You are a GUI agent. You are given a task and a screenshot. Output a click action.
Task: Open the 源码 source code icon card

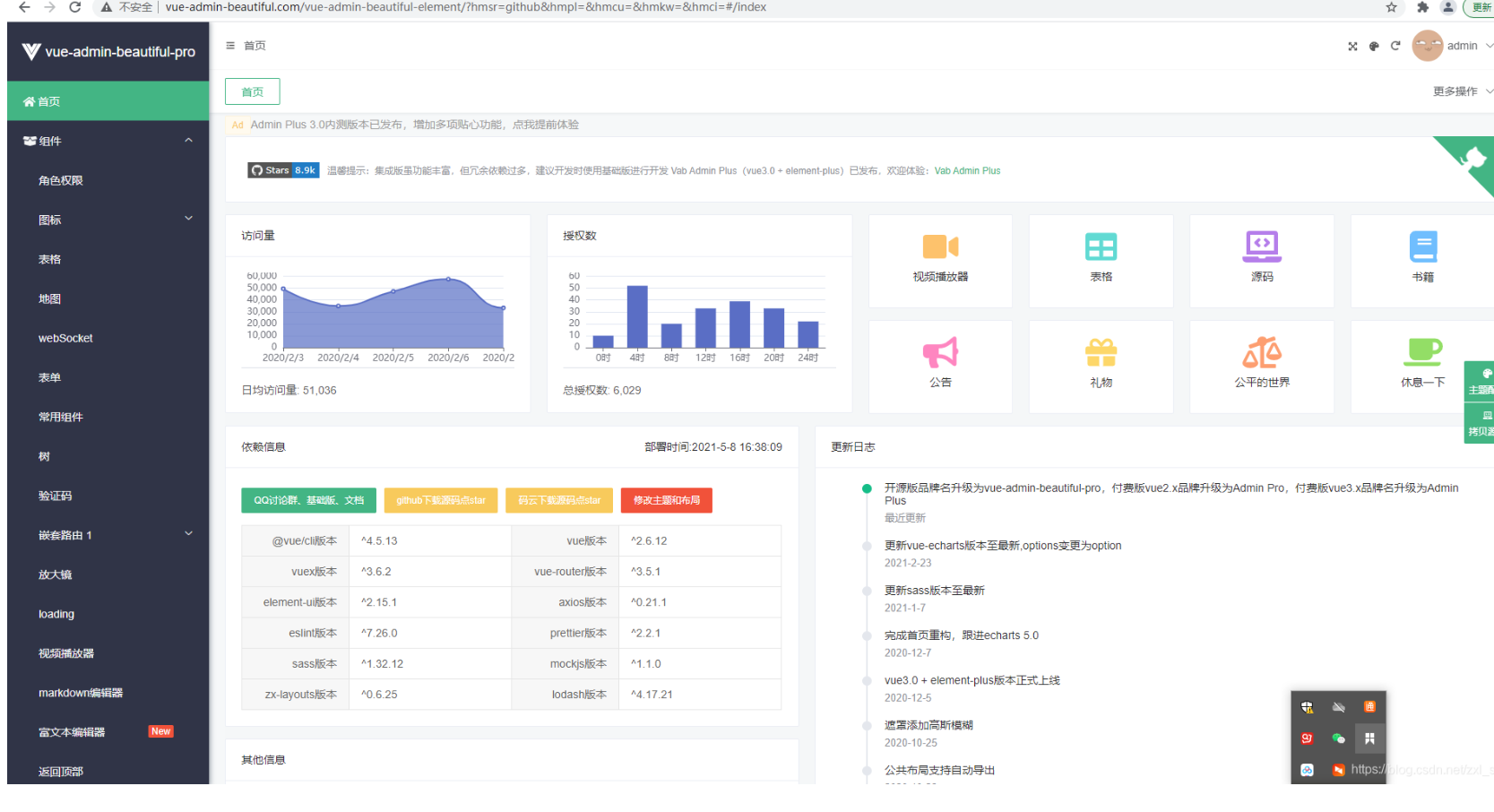point(1262,261)
